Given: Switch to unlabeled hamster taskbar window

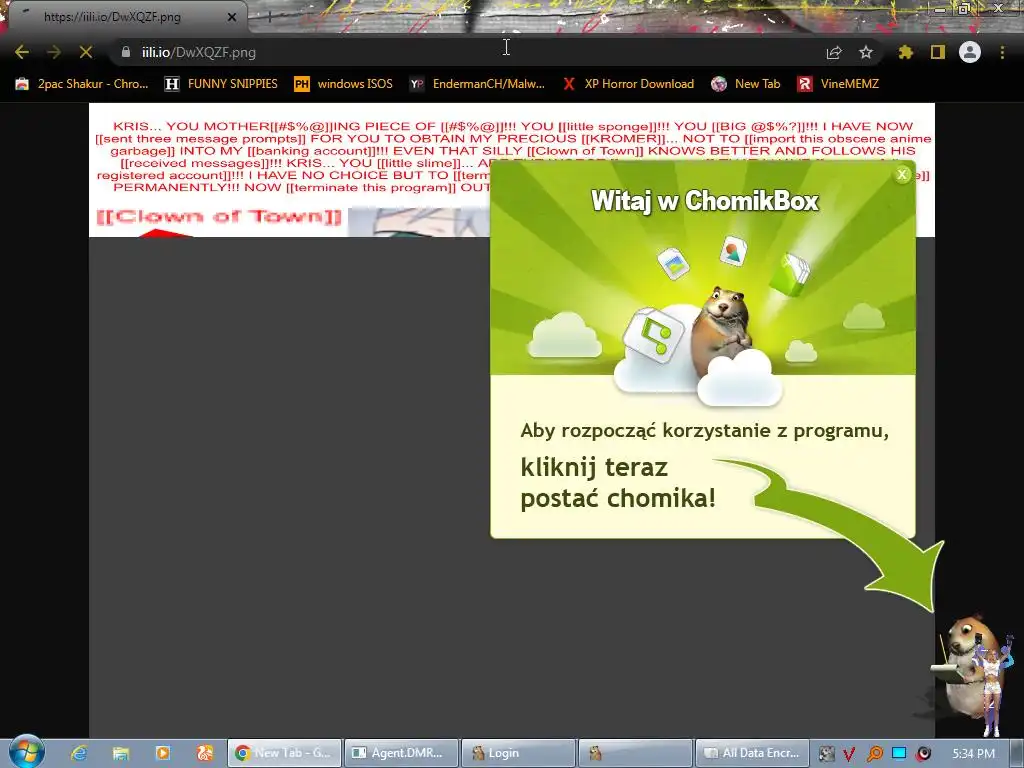Looking at the screenshot, I should [635, 753].
